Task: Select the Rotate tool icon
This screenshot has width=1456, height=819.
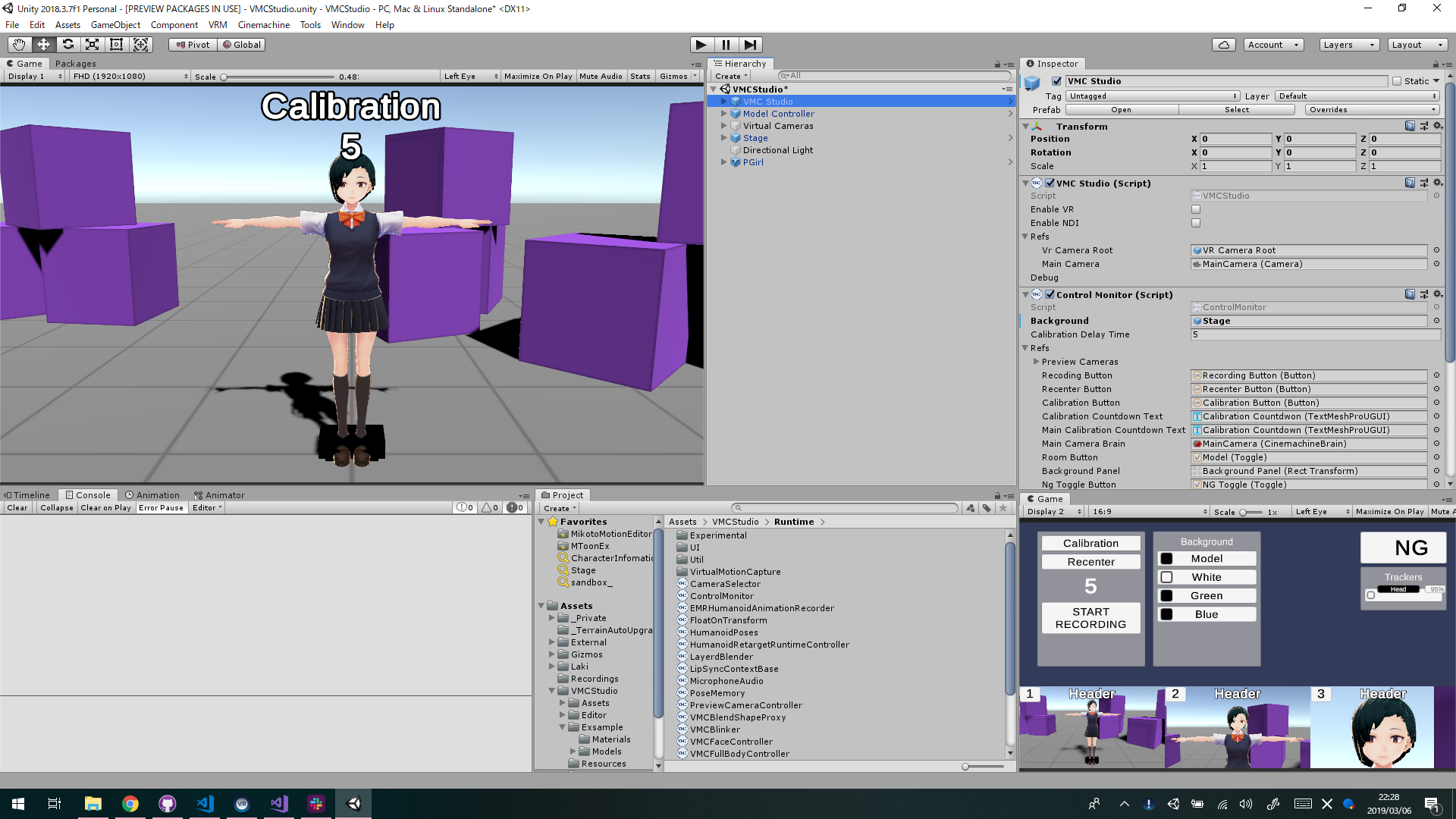Action: pos(67,45)
